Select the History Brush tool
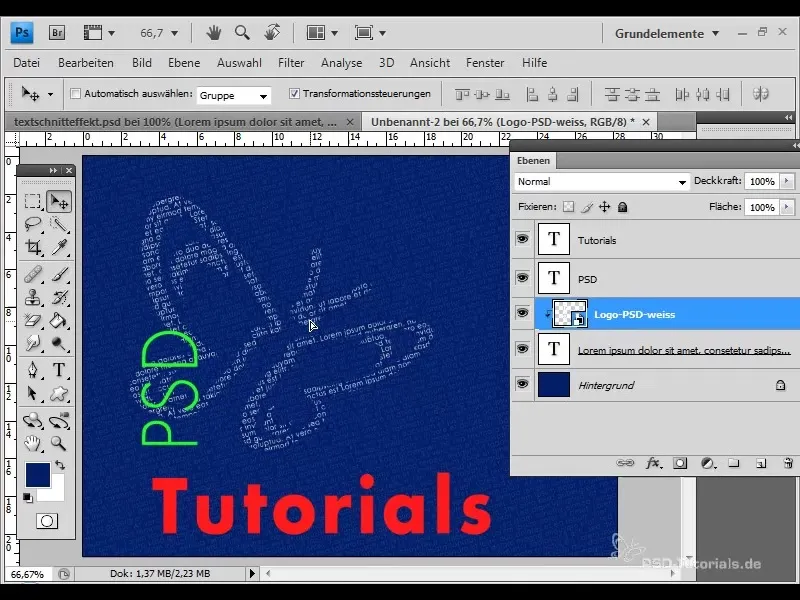Viewport: 800px width, 600px height. pos(59,297)
